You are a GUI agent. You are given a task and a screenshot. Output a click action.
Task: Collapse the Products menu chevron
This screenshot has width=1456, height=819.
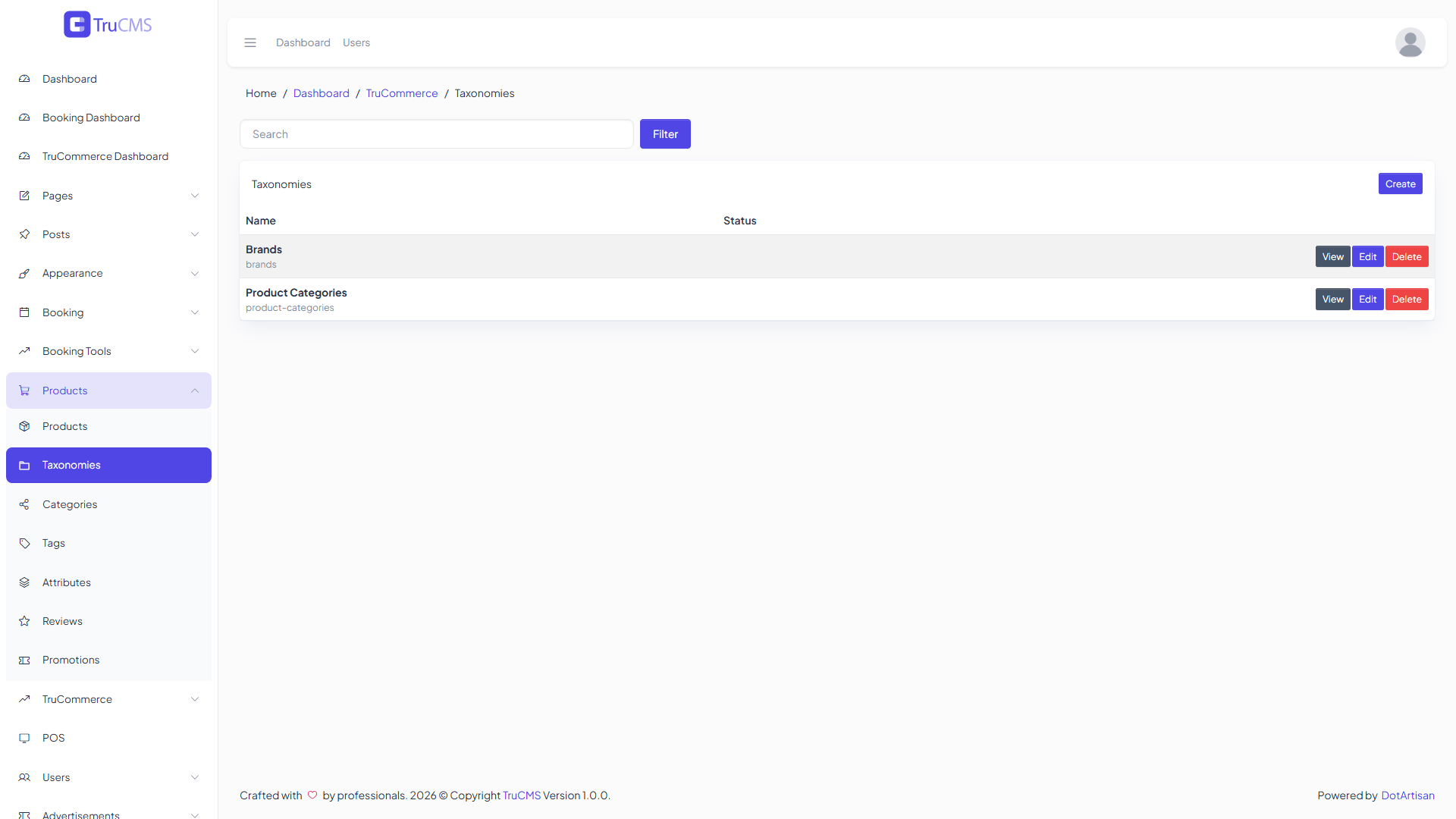click(195, 391)
